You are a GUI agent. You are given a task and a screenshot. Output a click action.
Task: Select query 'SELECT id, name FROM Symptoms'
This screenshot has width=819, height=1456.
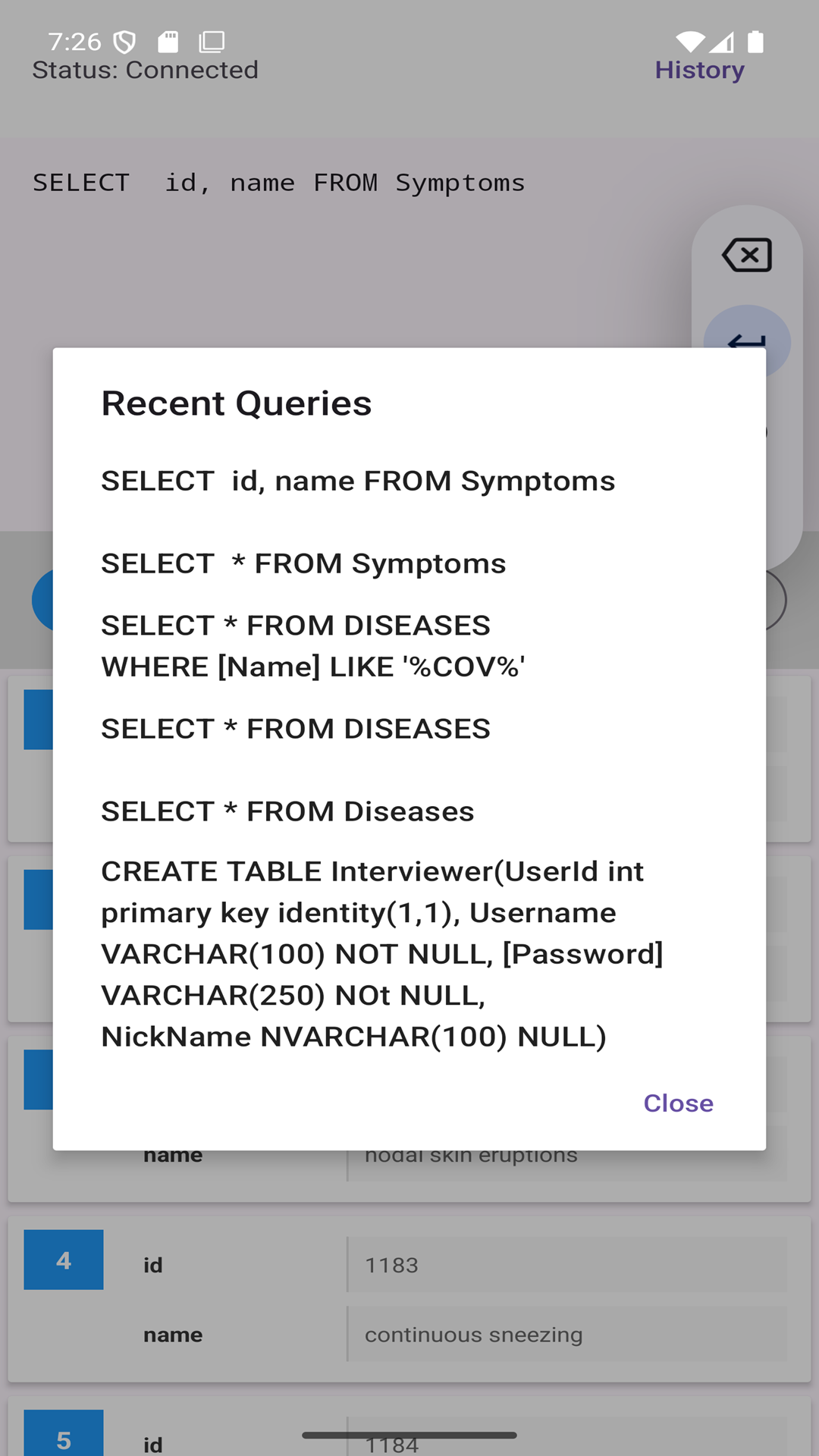(358, 481)
